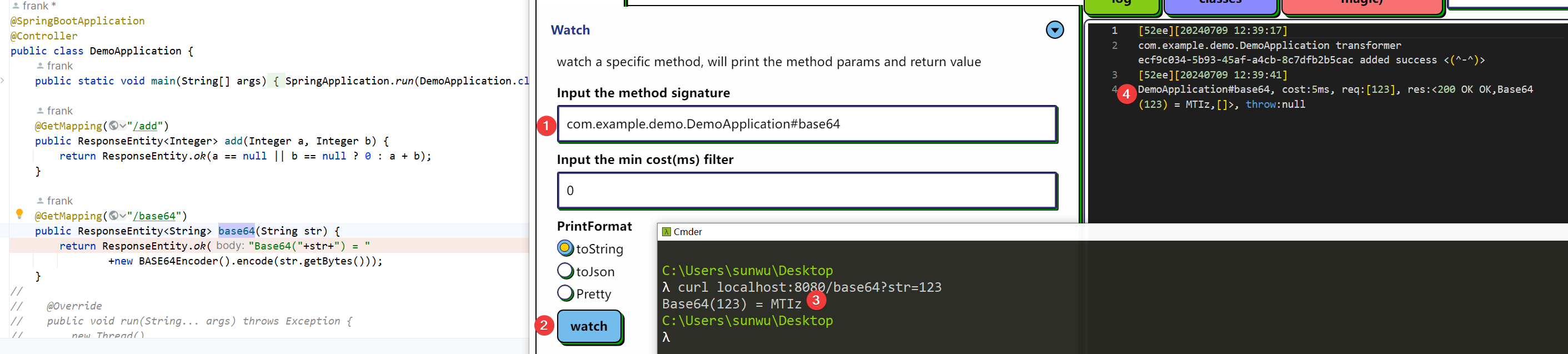Choose the Pretty print format option
The image size is (1568, 354).
[x=565, y=293]
